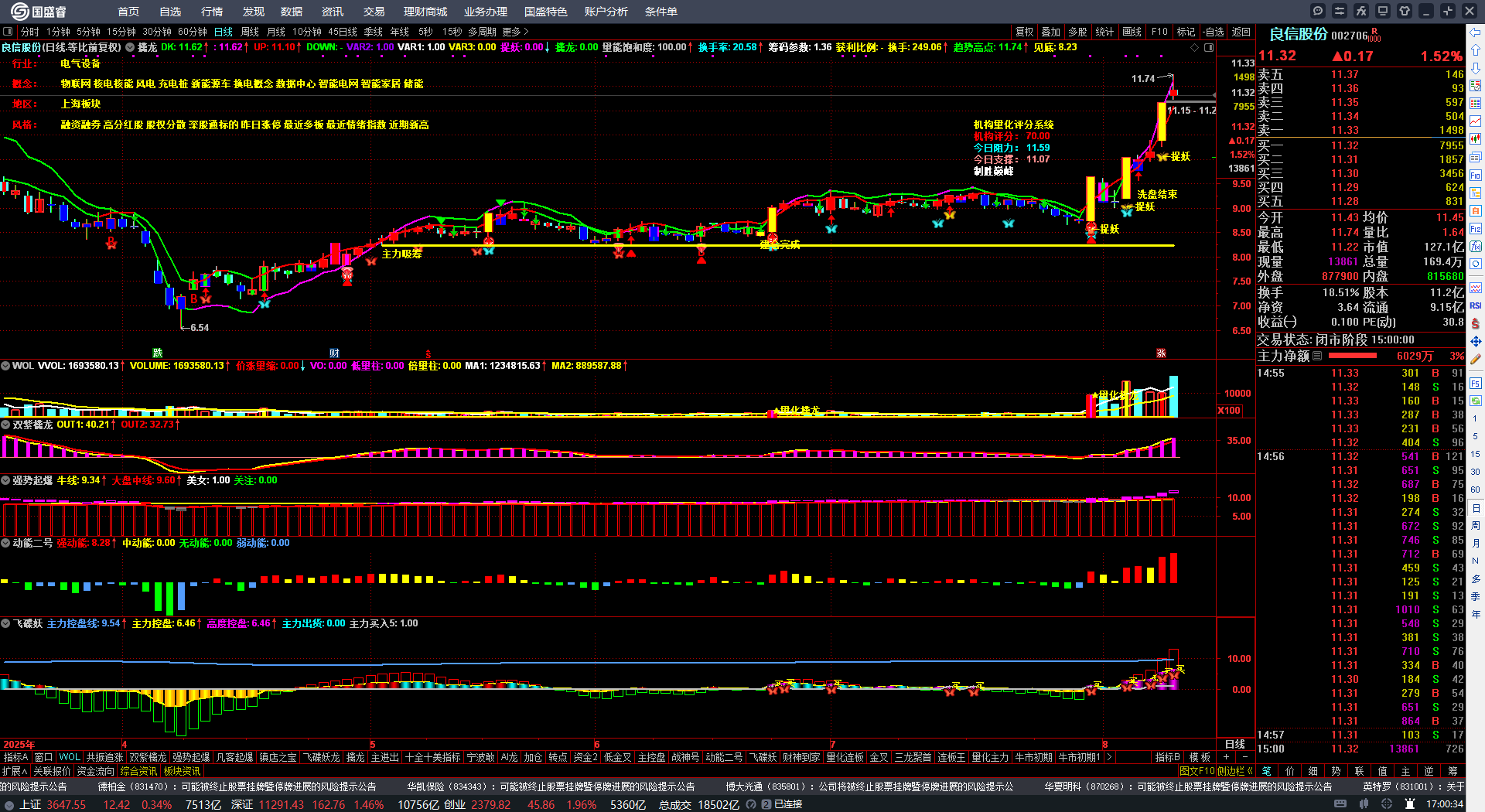
Task: Open the WOL indicator panel dropdown
Action: pyautogui.click(x=6, y=366)
